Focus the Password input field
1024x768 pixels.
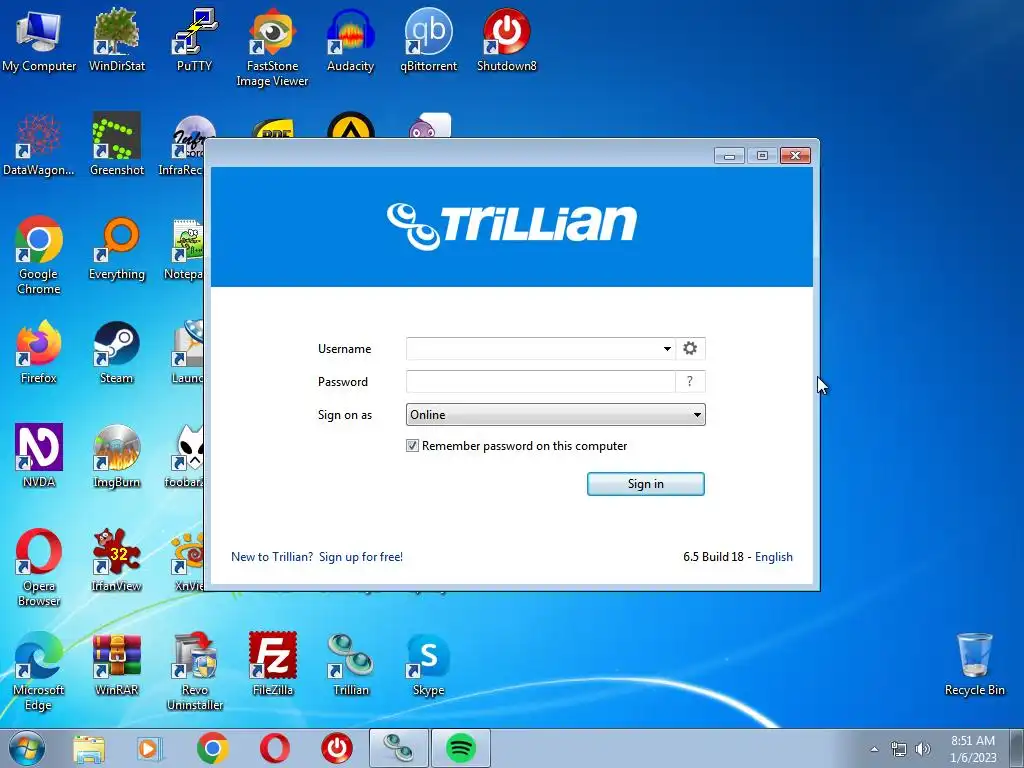(x=541, y=381)
